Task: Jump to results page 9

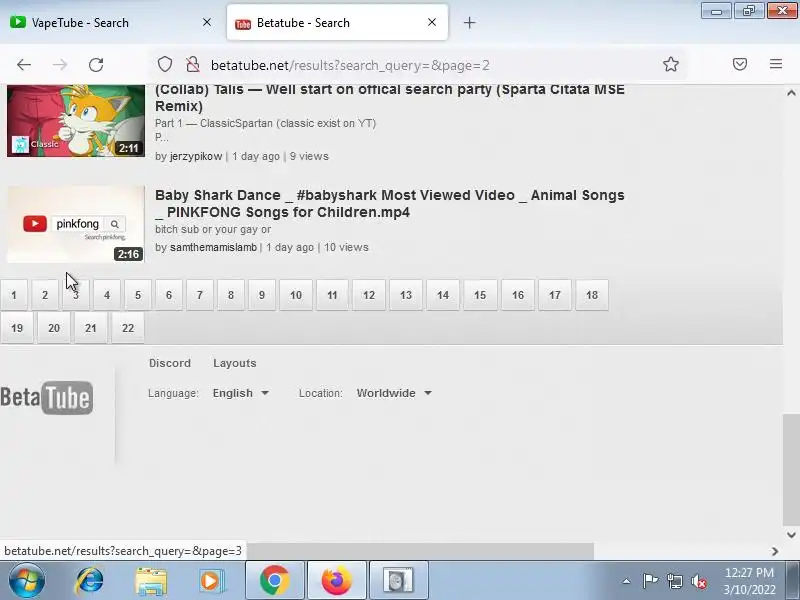Action: 262,295
